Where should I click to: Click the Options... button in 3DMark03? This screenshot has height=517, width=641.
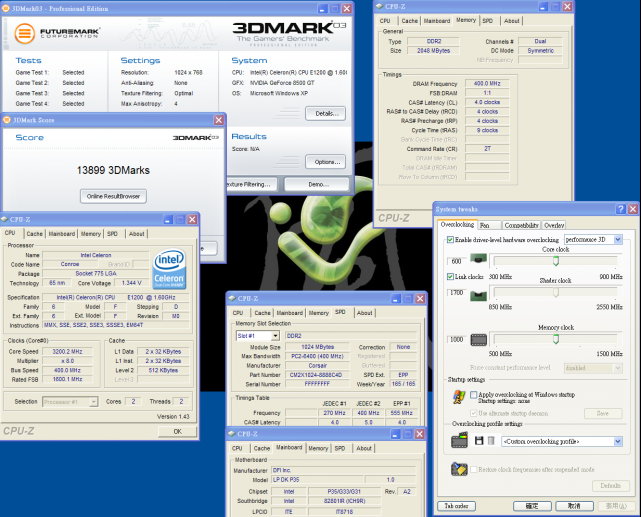(x=325, y=162)
